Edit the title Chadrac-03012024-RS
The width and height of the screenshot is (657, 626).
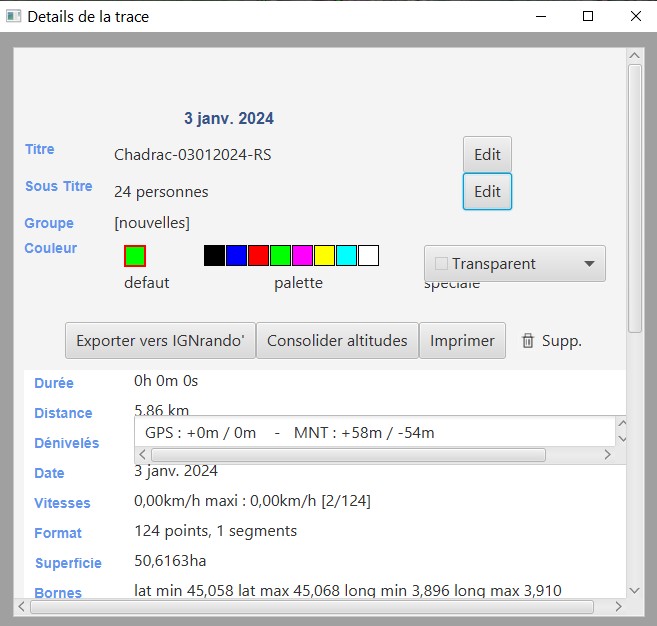click(487, 155)
